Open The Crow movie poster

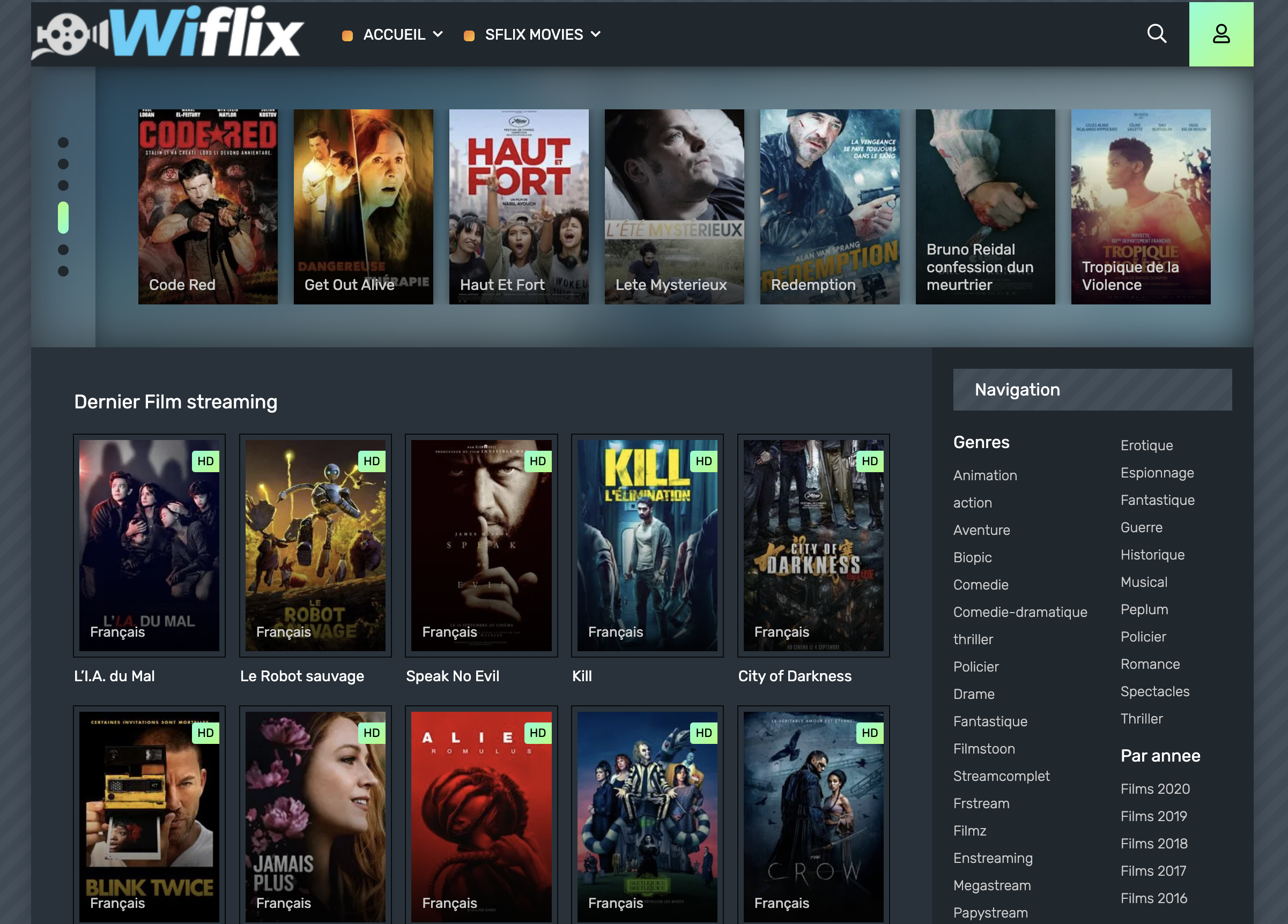pyautogui.click(x=814, y=816)
